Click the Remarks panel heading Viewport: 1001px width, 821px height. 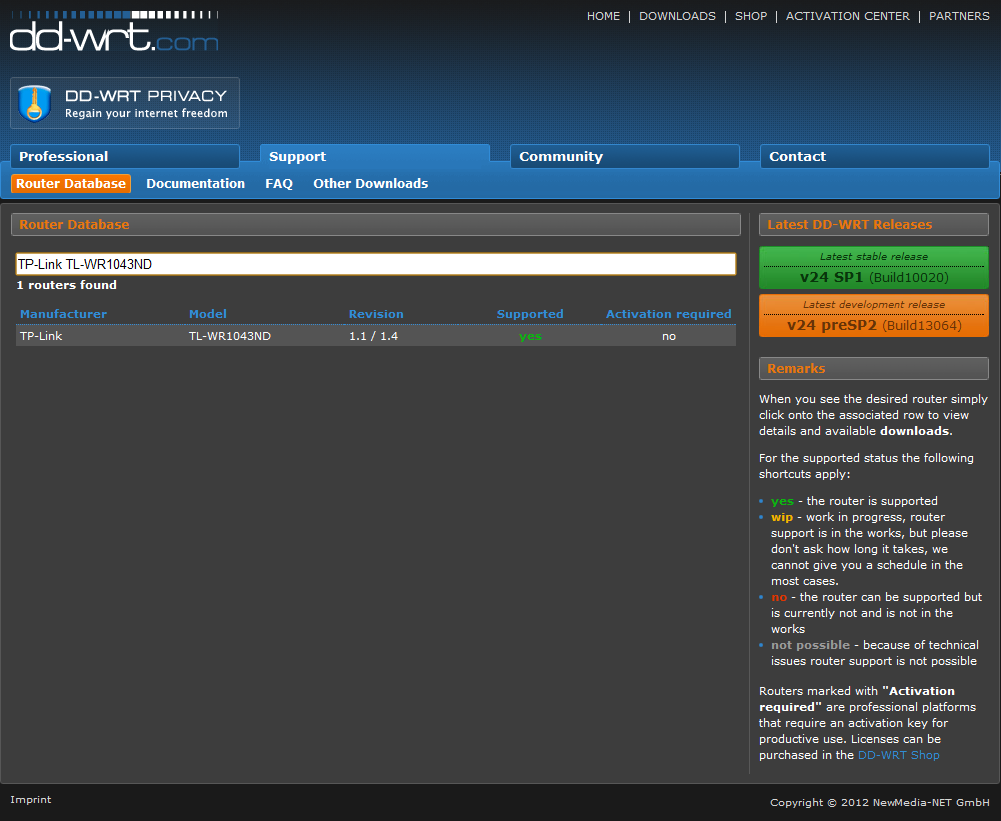click(874, 368)
